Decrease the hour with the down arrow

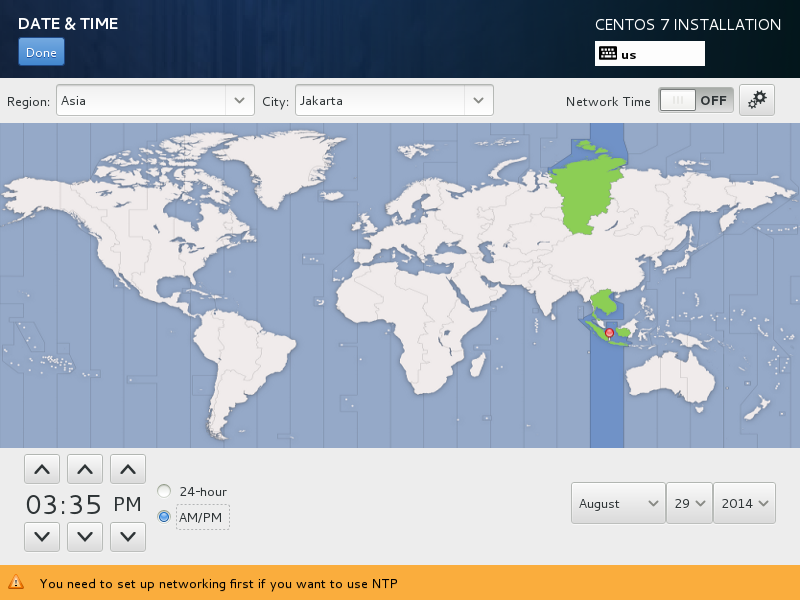[x=42, y=537]
